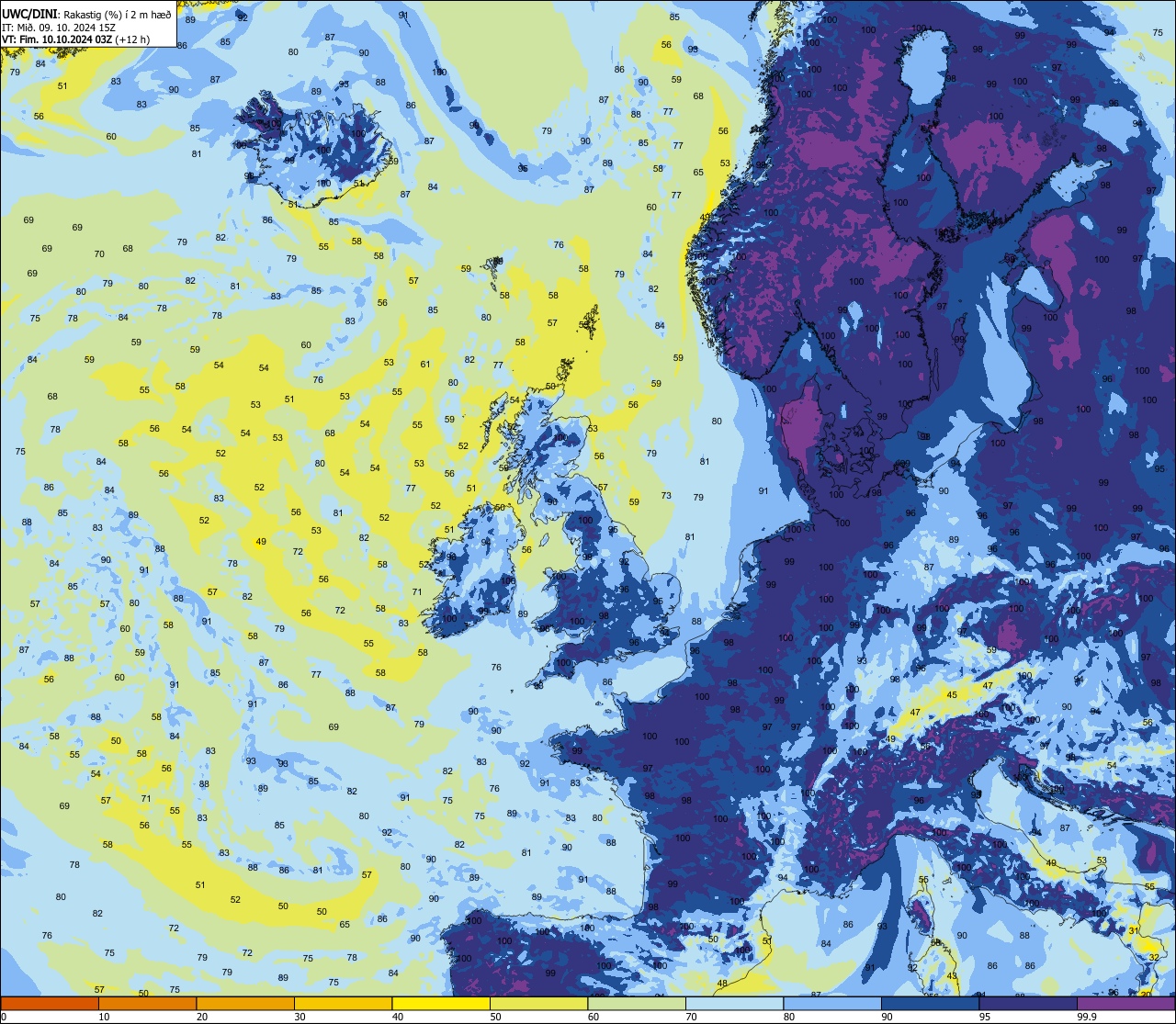Click the initial time 'IT: Mið. 09. 10. 2024 15Z'
The width and height of the screenshot is (1176, 1024).
pyautogui.click(x=58, y=27)
